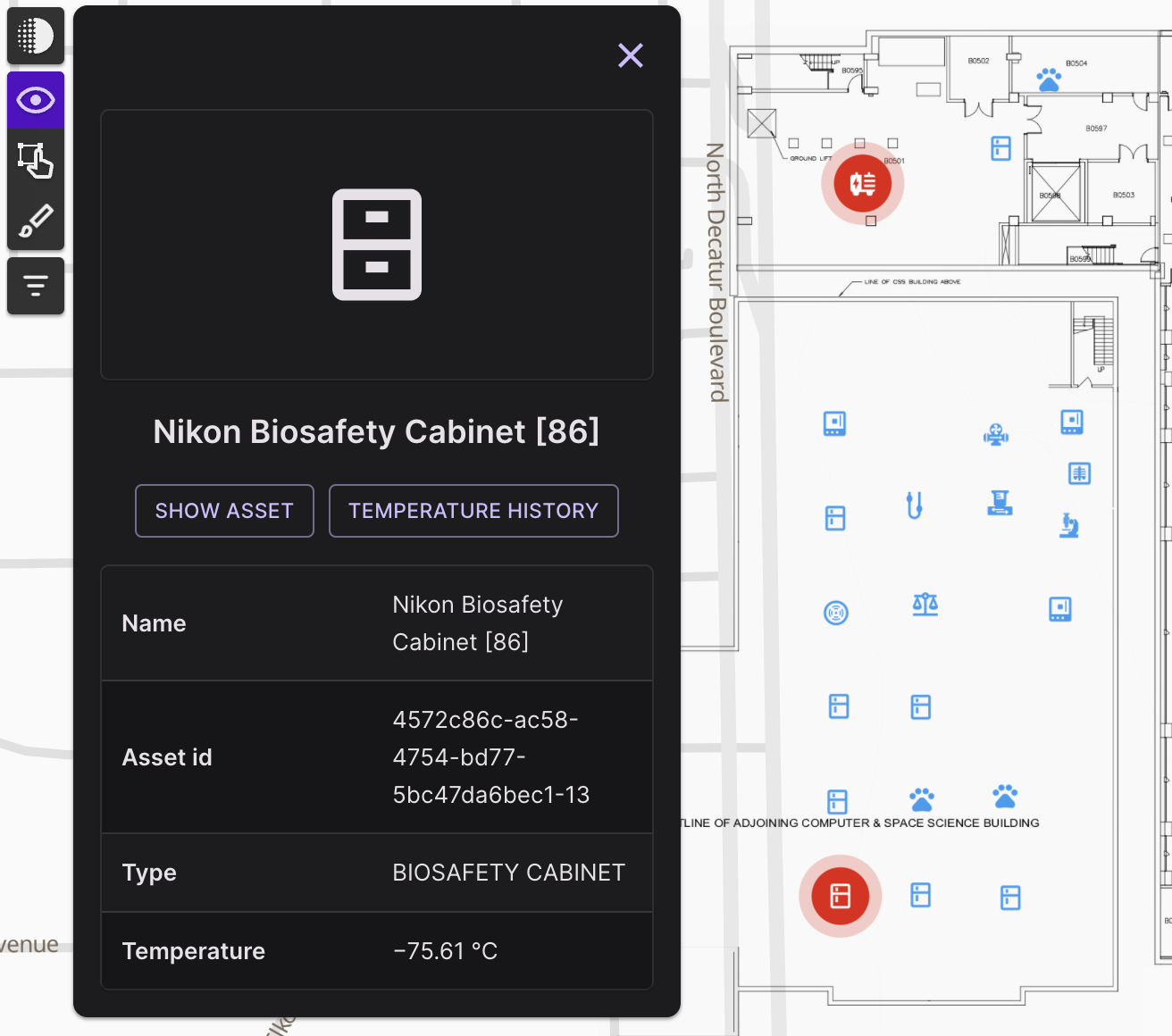Click freezer icon immediately right of red freezer
The height and width of the screenshot is (1036, 1172).
pos(921,895)
